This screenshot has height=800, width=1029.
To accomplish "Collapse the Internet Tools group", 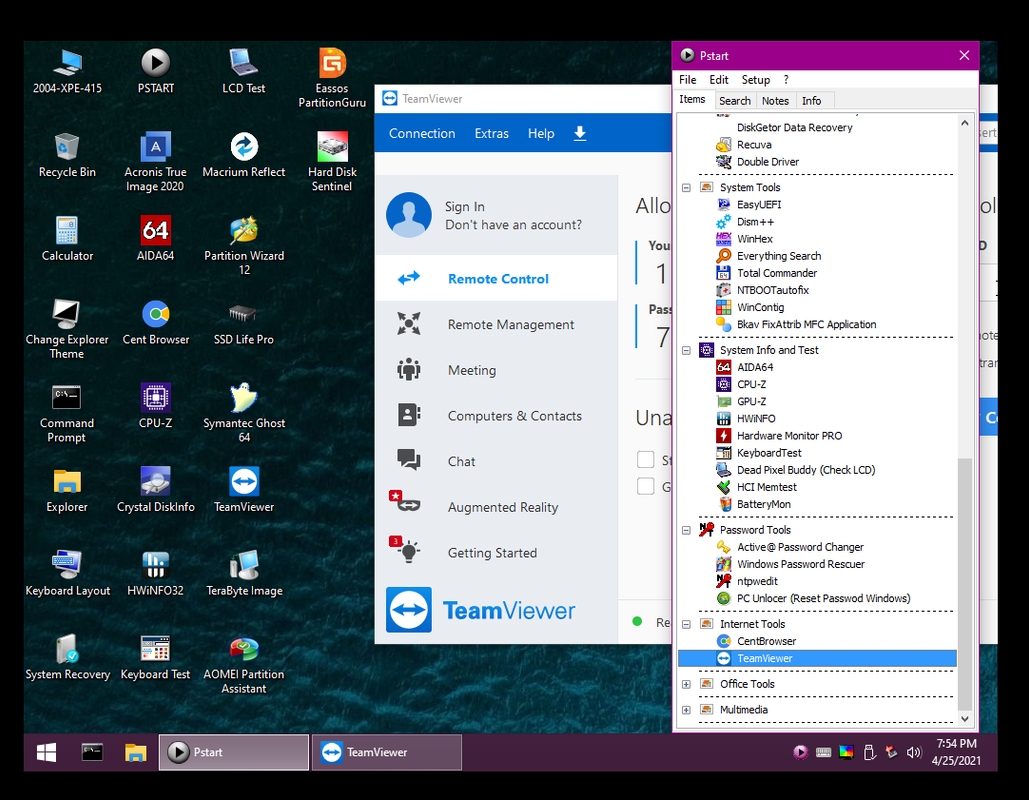I will point(686,624).
